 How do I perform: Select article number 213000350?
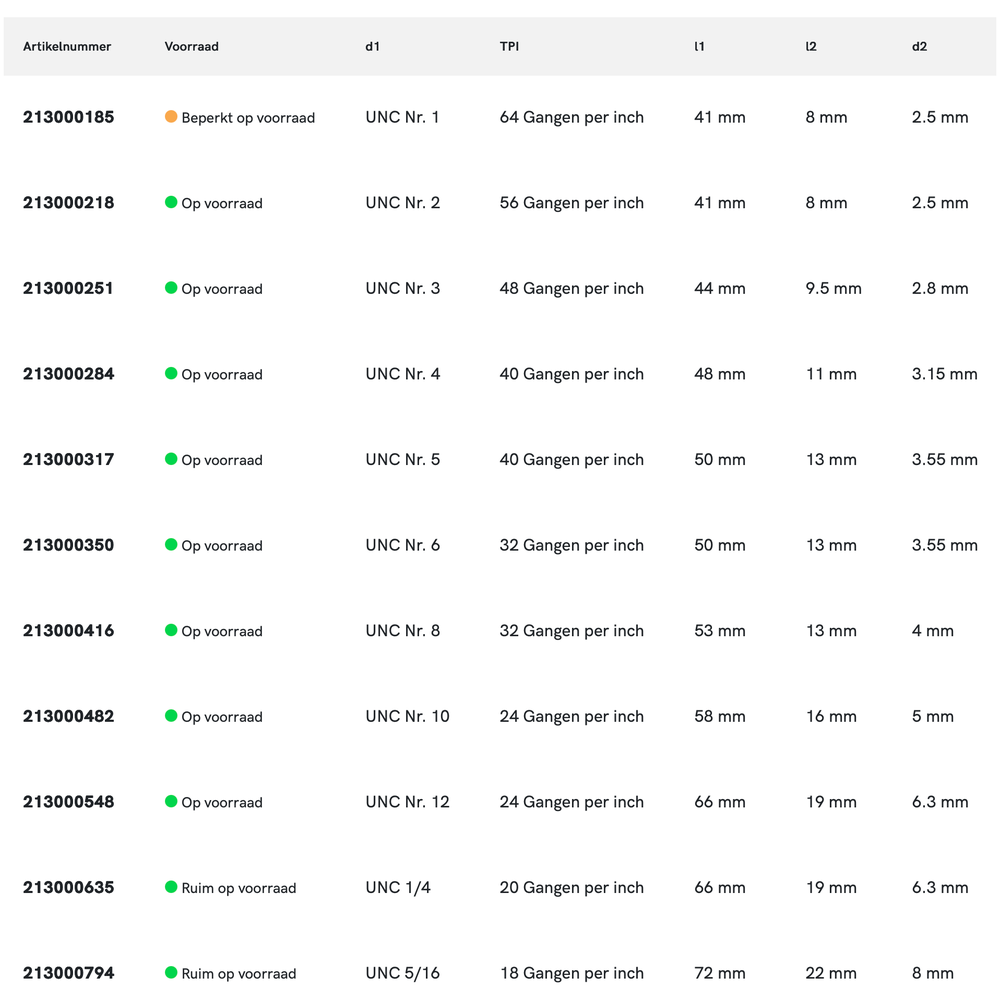[68, 545]
